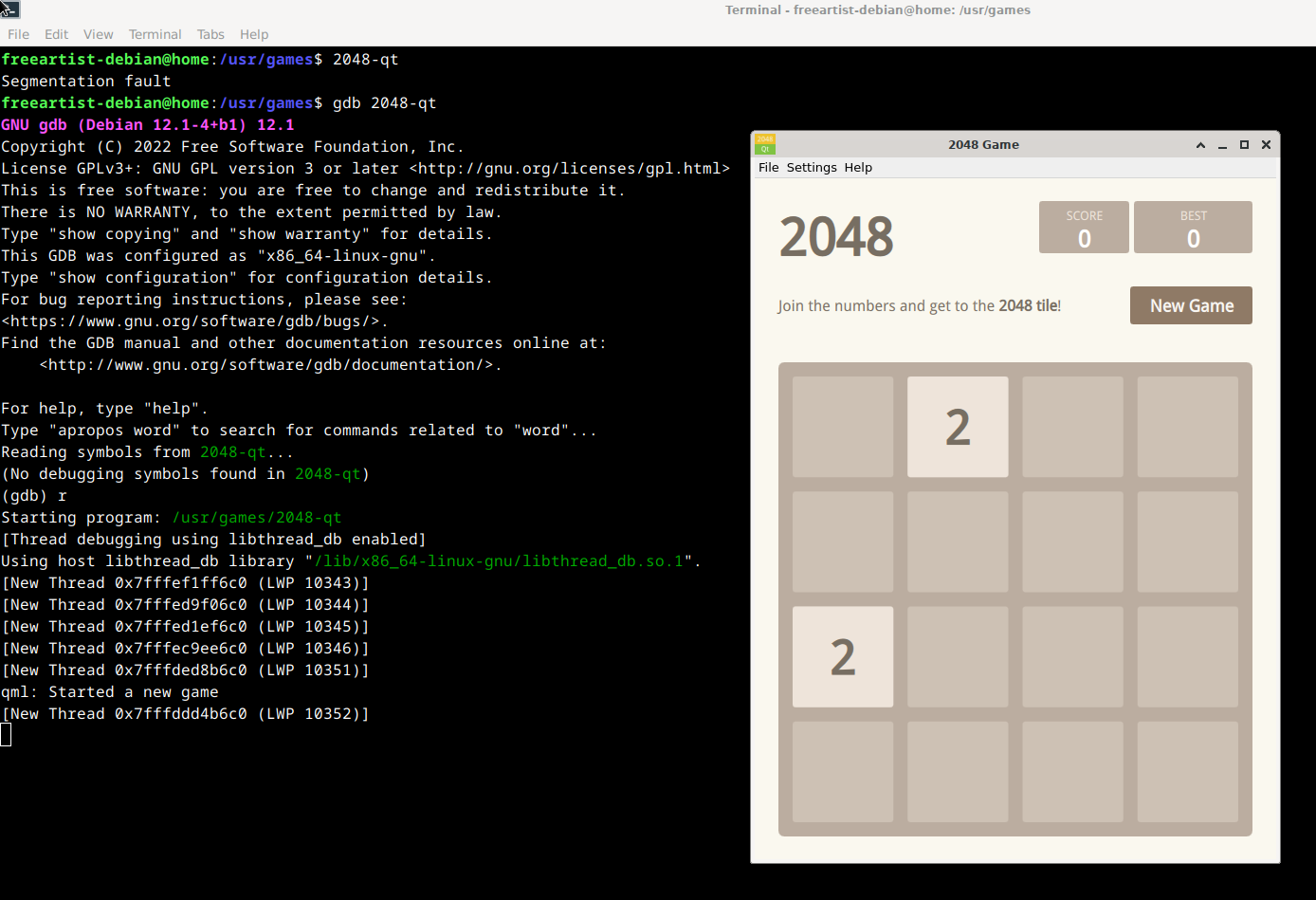Click the gnu.org gpl.html license link

569,168
